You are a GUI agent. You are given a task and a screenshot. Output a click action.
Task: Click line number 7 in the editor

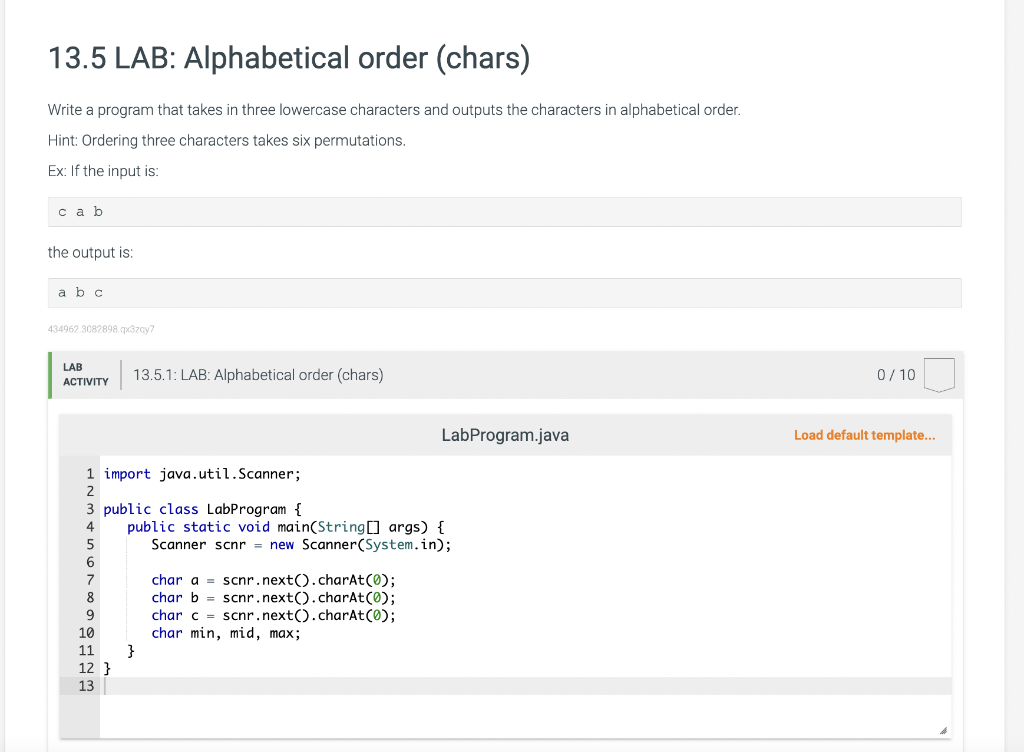coord(90,580)
